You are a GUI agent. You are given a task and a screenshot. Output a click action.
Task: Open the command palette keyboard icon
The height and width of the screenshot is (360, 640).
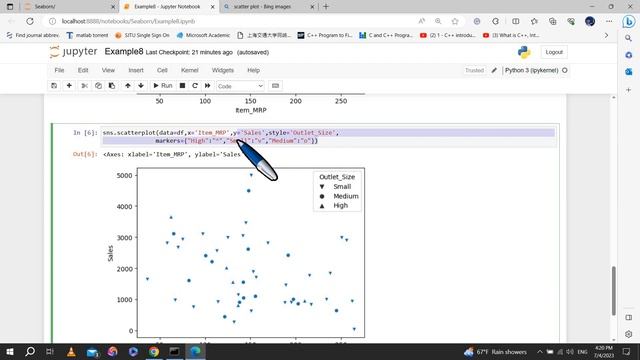[276, 86]
